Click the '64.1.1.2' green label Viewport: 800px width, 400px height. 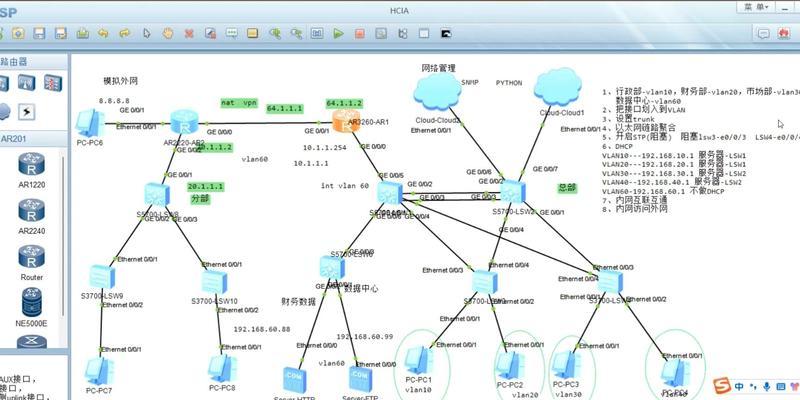coord(344,104)
